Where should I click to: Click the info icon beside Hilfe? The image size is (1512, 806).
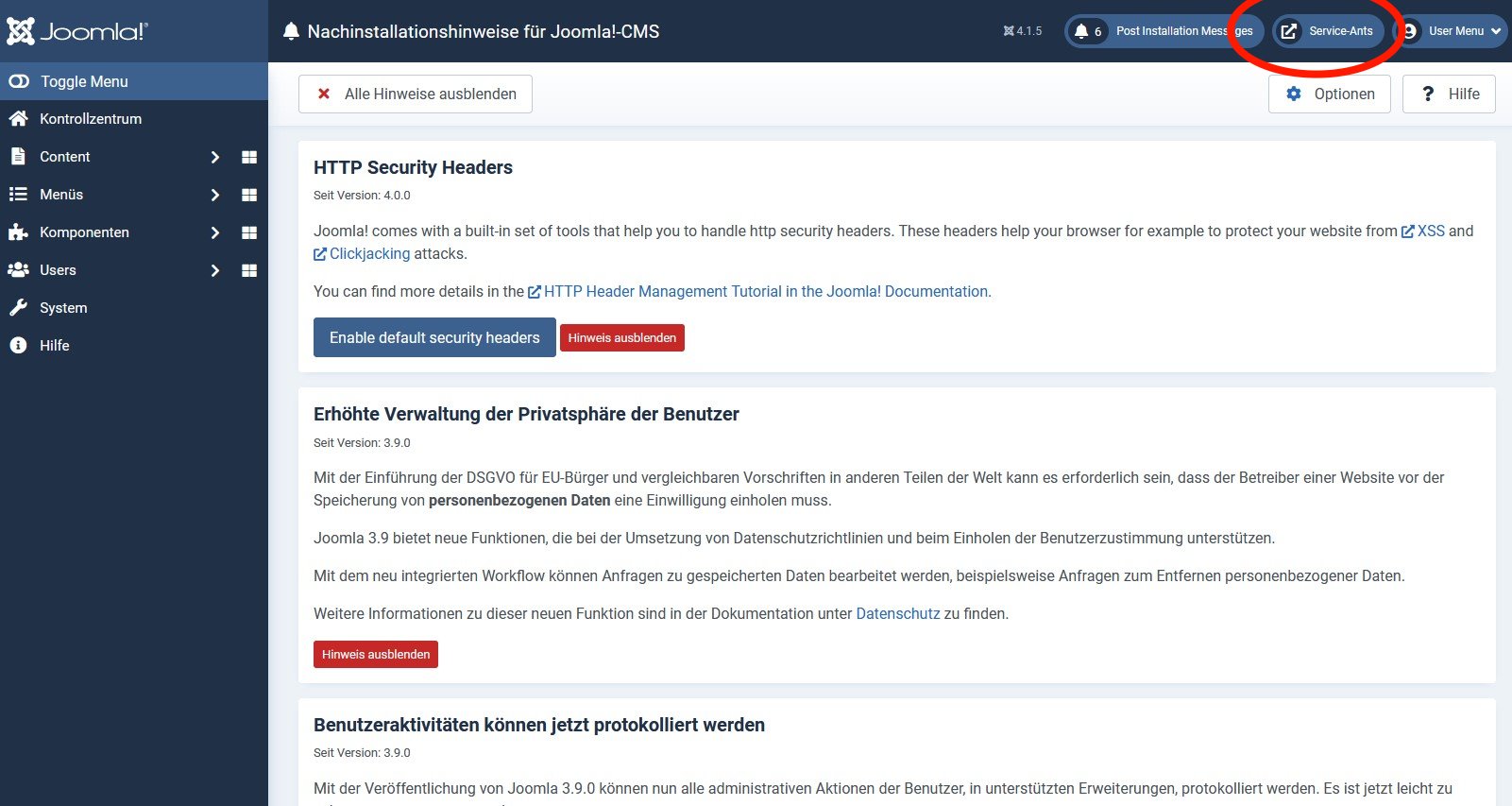pos(18,346)
